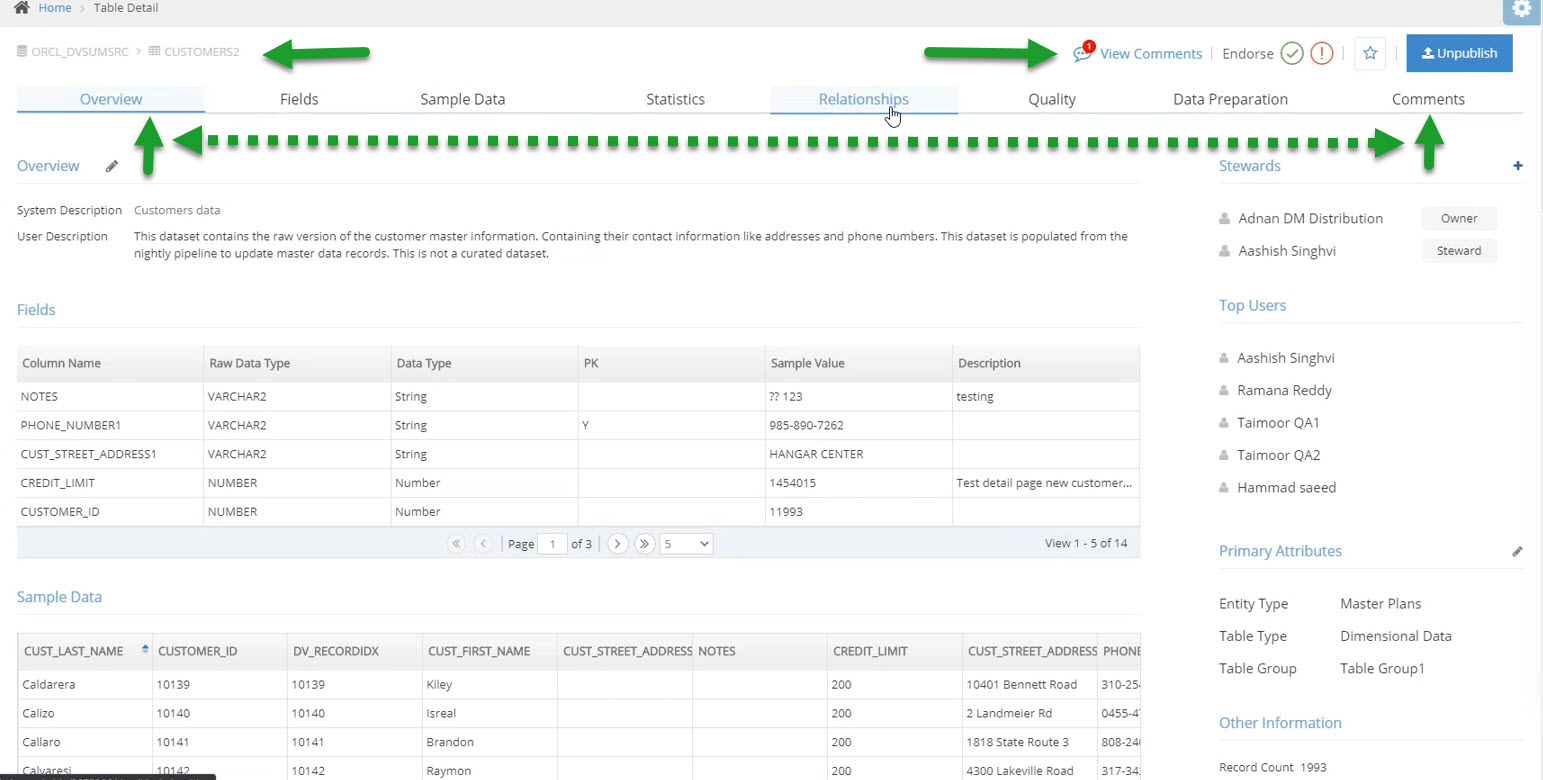1543x780 pixels.
Task: Click description 'Test detail page new customer...'
Action: 1044,483
